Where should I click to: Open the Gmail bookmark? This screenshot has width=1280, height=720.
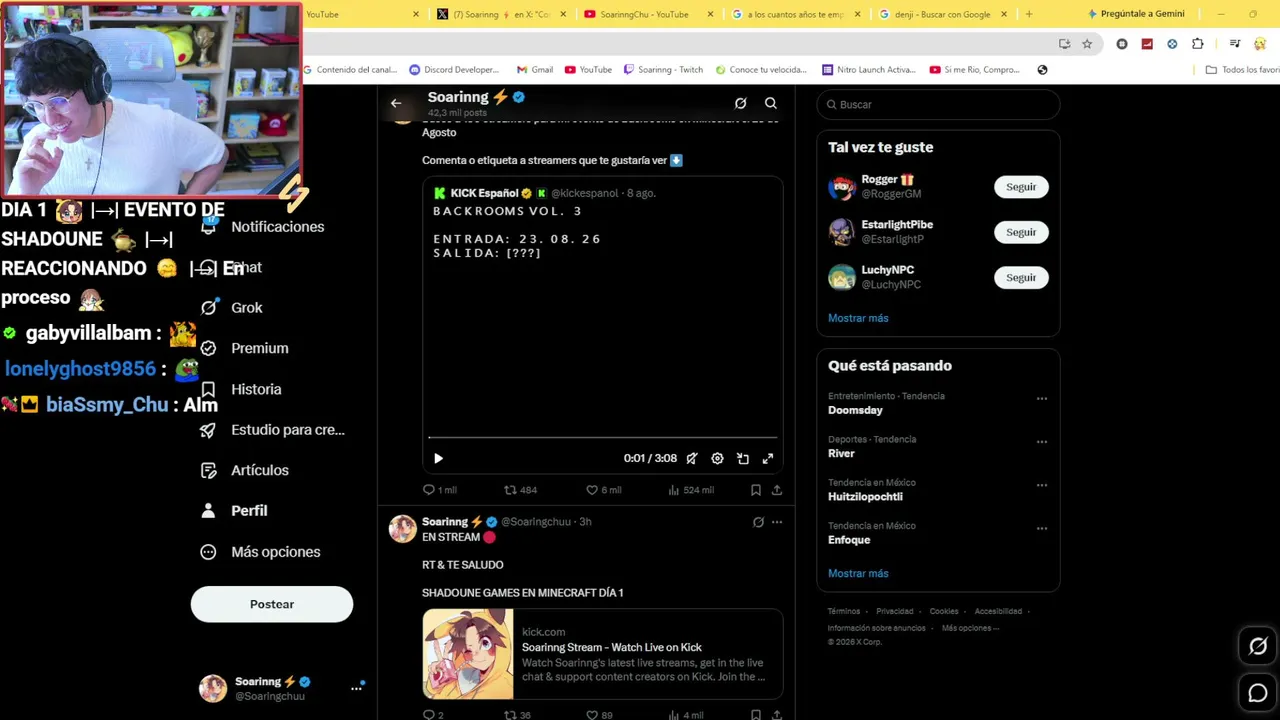[x=535, y=70]
